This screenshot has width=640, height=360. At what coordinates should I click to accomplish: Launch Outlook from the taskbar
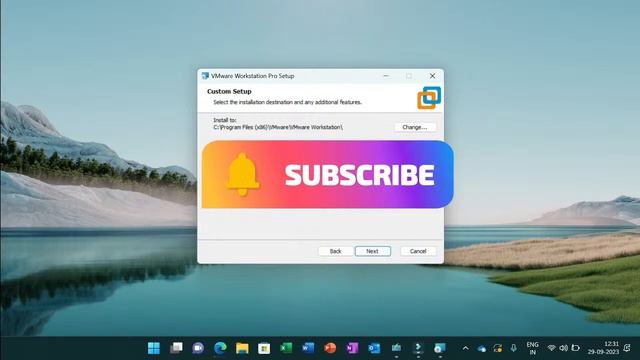coord(374,348)
